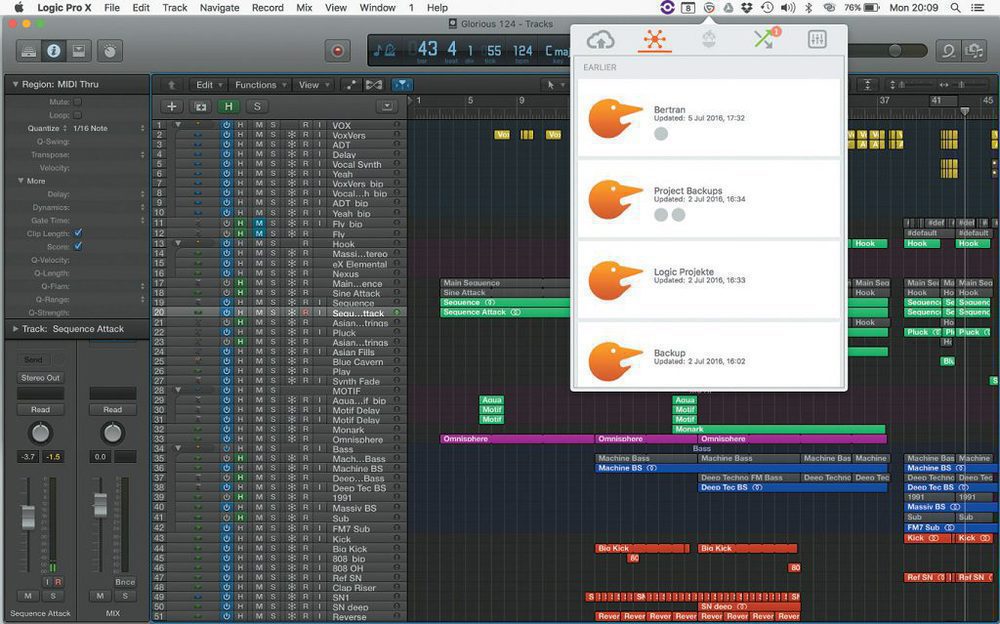Screen dimensions: 1000x624
Task: Open the media Browsers button
Action: (974, 51)
